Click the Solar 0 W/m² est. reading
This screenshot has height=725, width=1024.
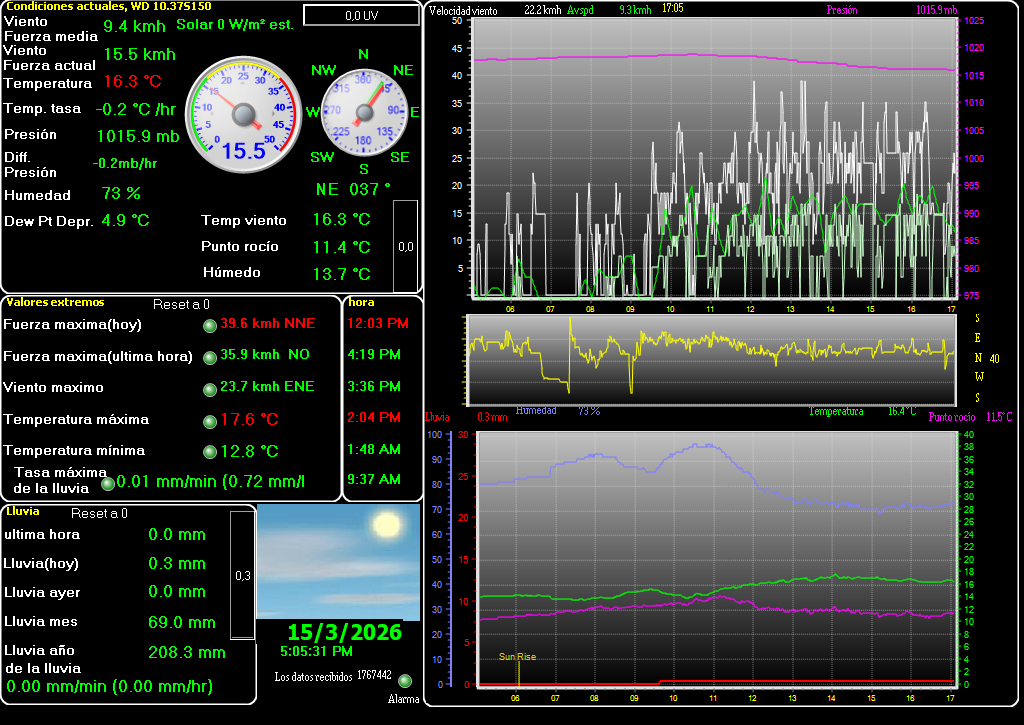tap(235, 24)
